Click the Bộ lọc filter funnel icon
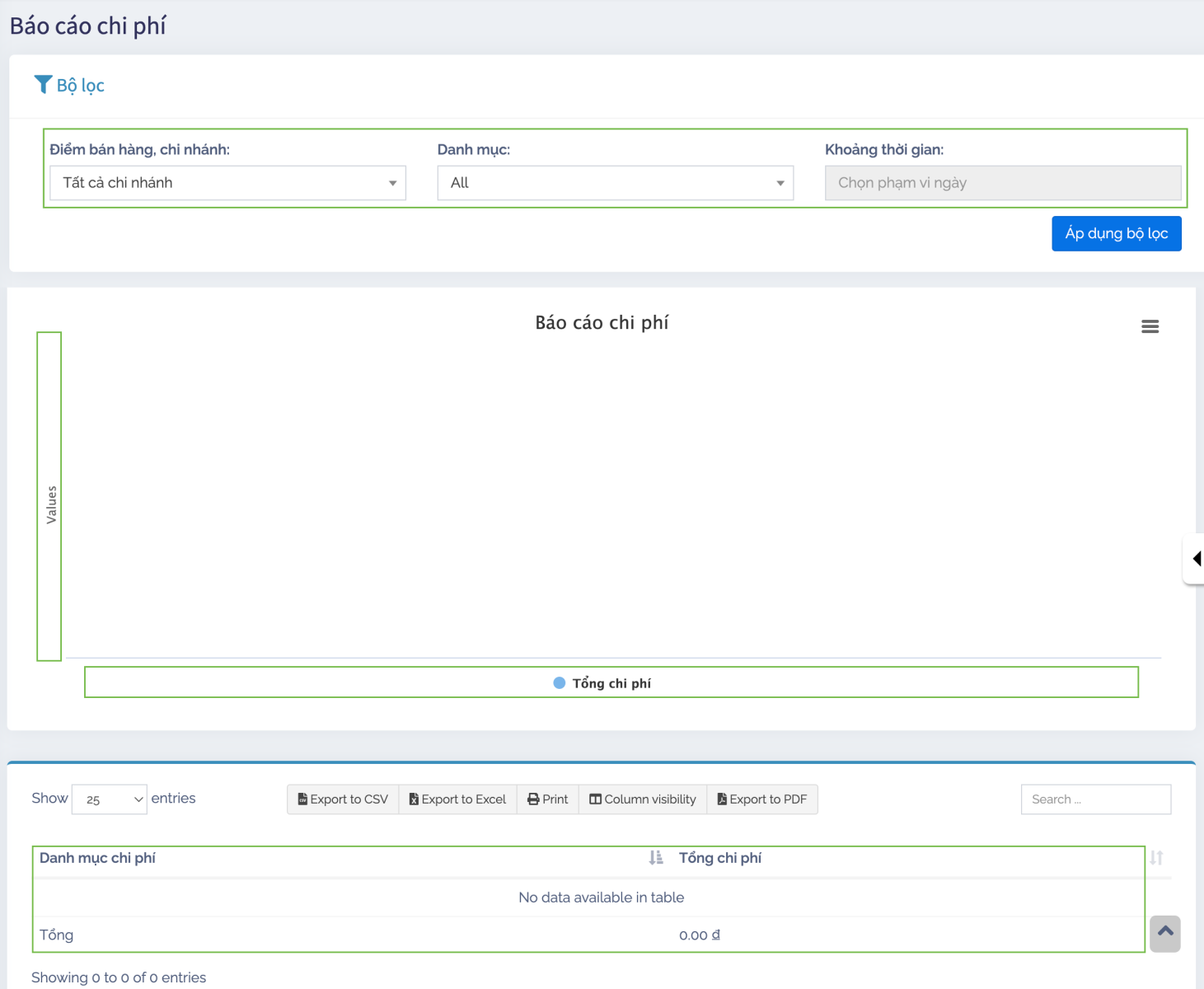The image size is (1204, 989). (43, 84)
